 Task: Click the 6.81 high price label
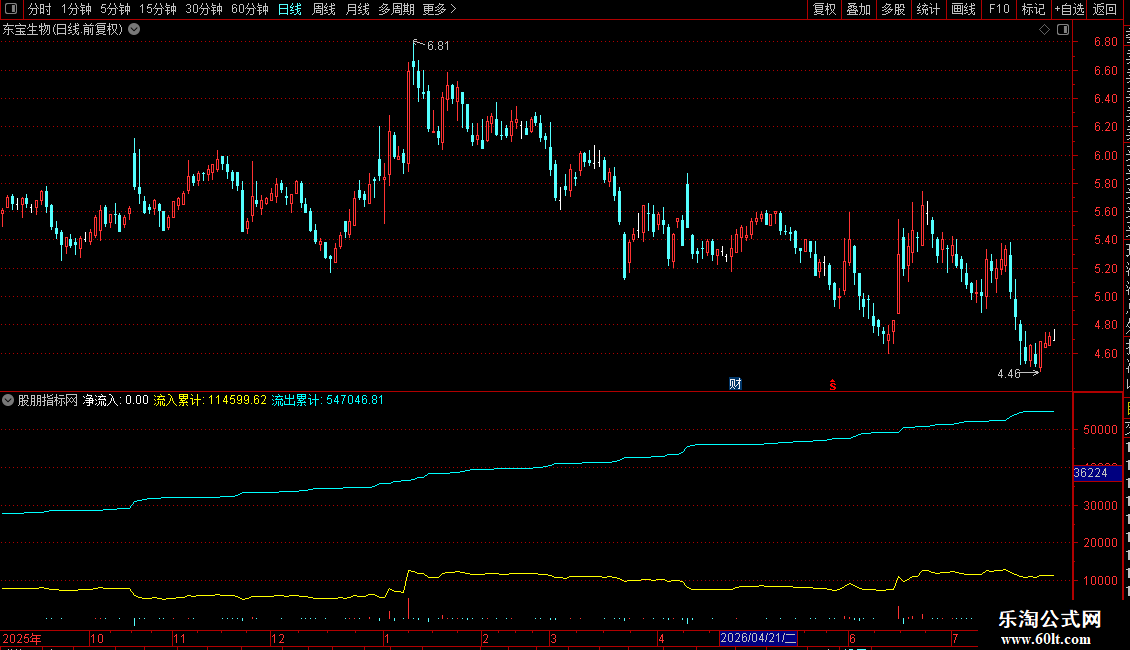pyautogui.click(x=437, y=46)
